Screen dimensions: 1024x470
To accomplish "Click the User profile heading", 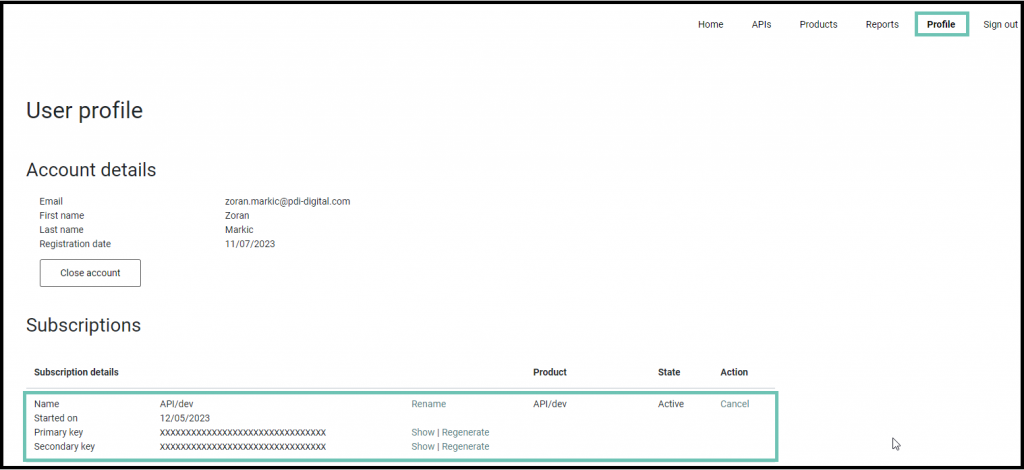I will [84, 111].
